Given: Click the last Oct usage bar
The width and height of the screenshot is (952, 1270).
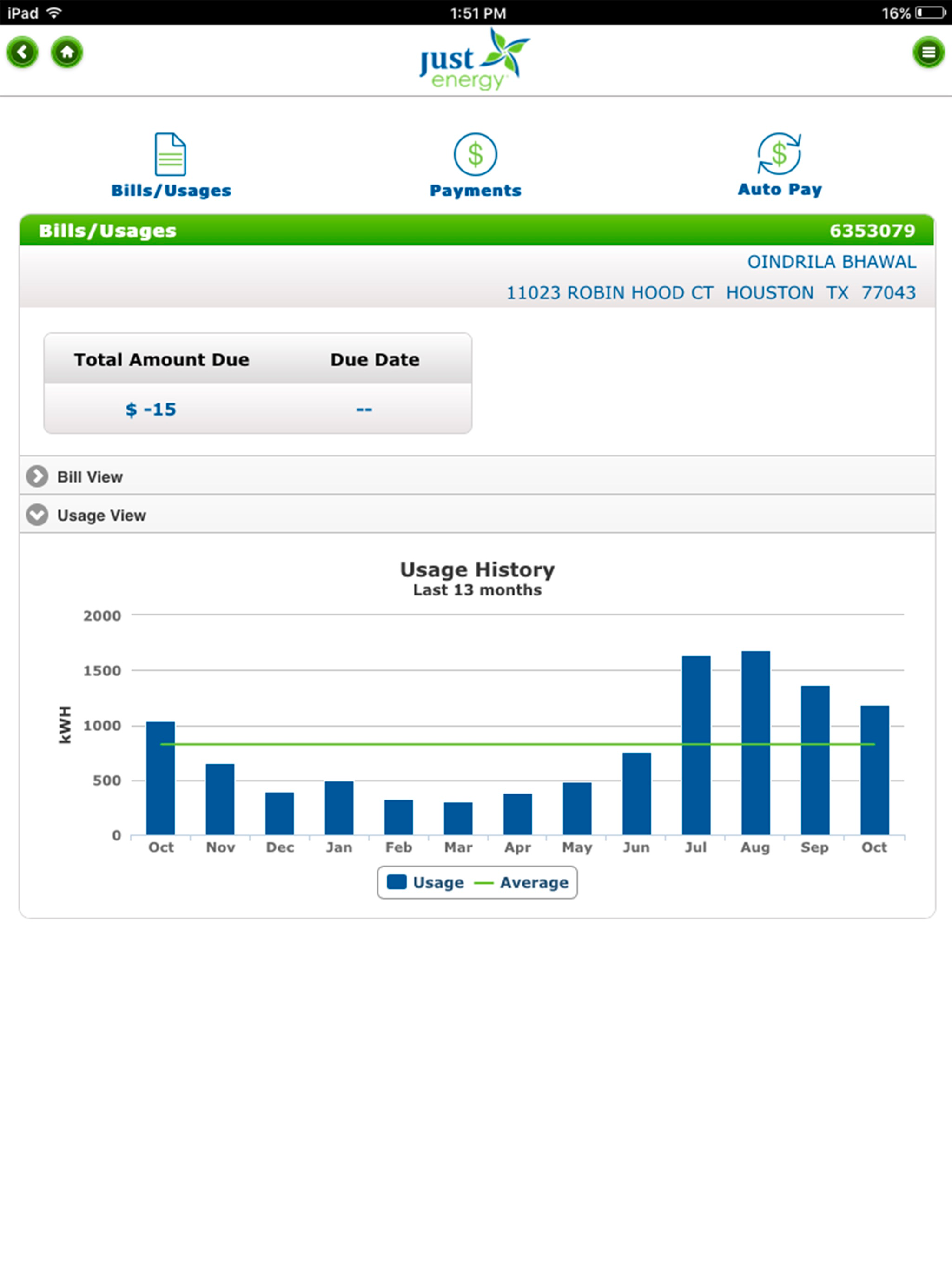Looking at the screenshot, I should tap(875, 770).
